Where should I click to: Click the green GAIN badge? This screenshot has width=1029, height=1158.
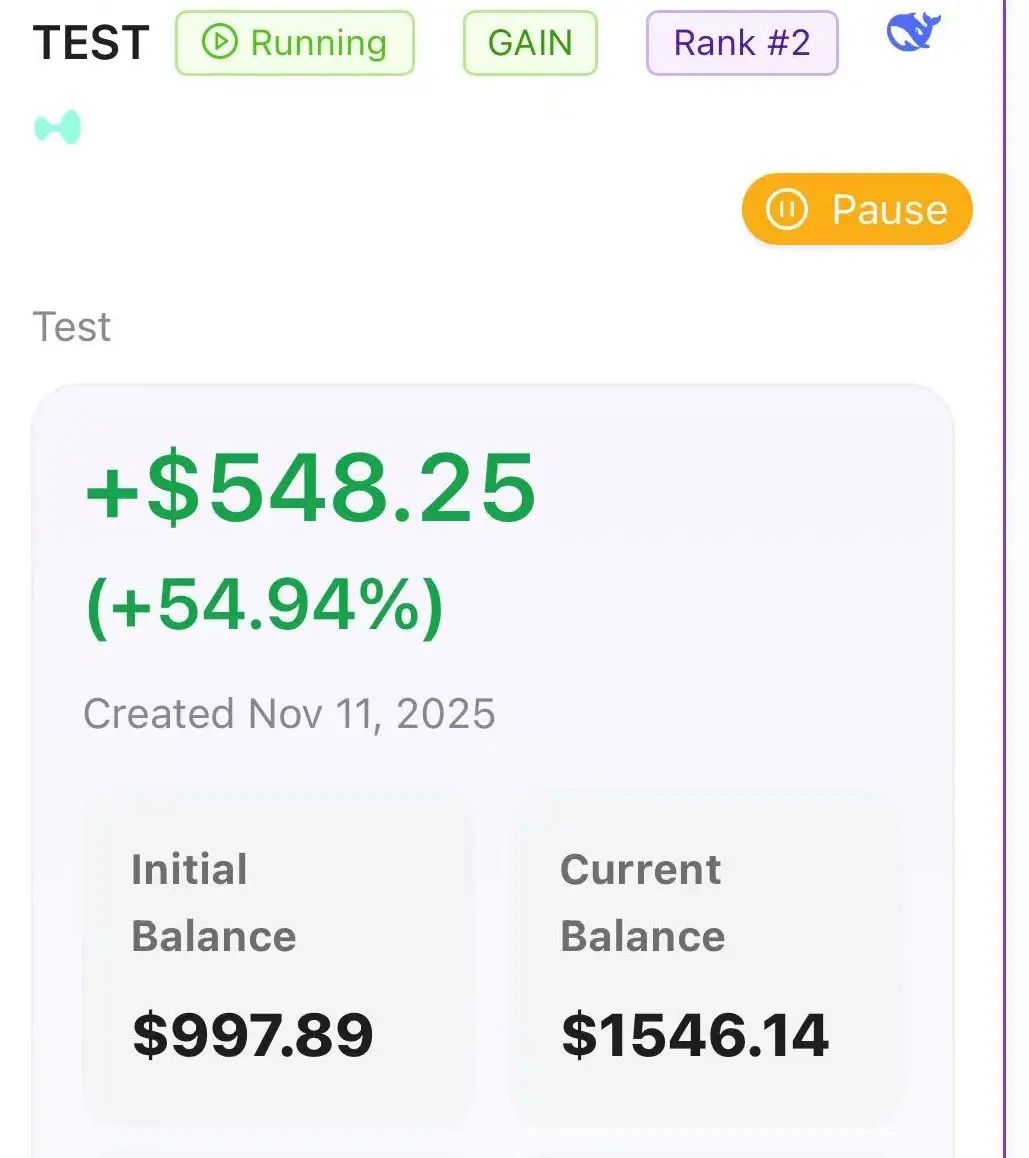pos(530,43)
